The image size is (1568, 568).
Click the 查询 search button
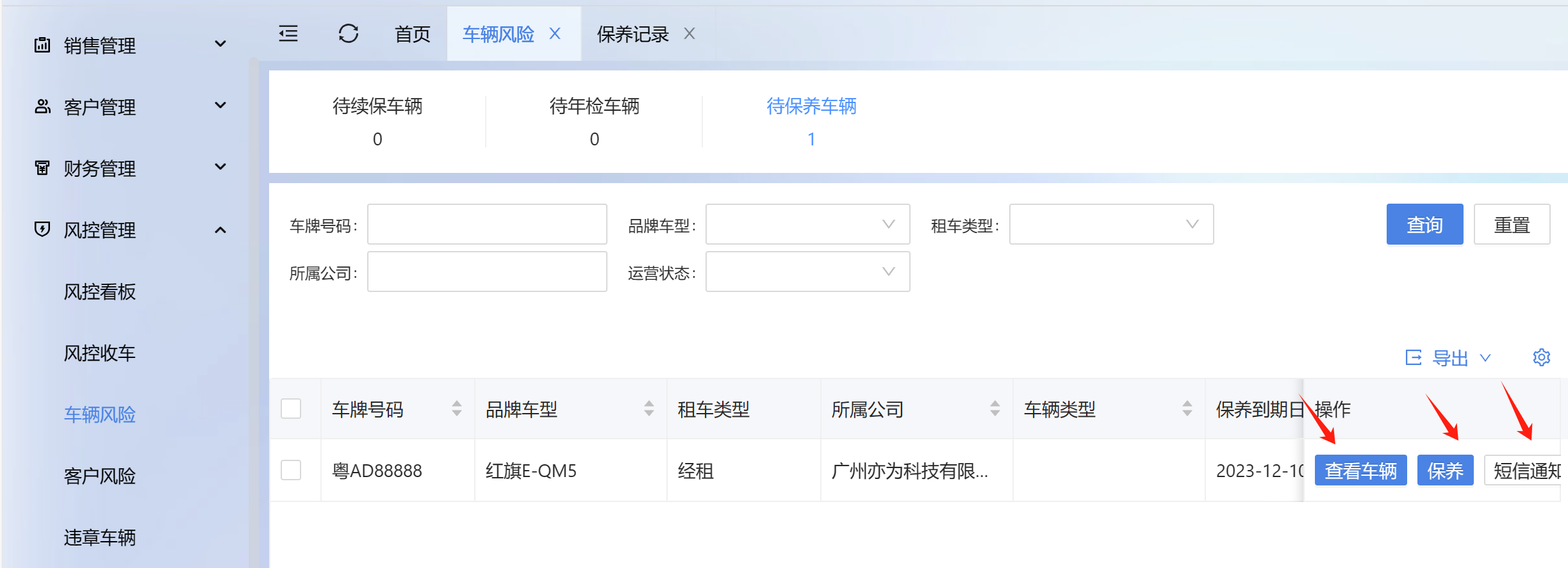pos(1424,224)
